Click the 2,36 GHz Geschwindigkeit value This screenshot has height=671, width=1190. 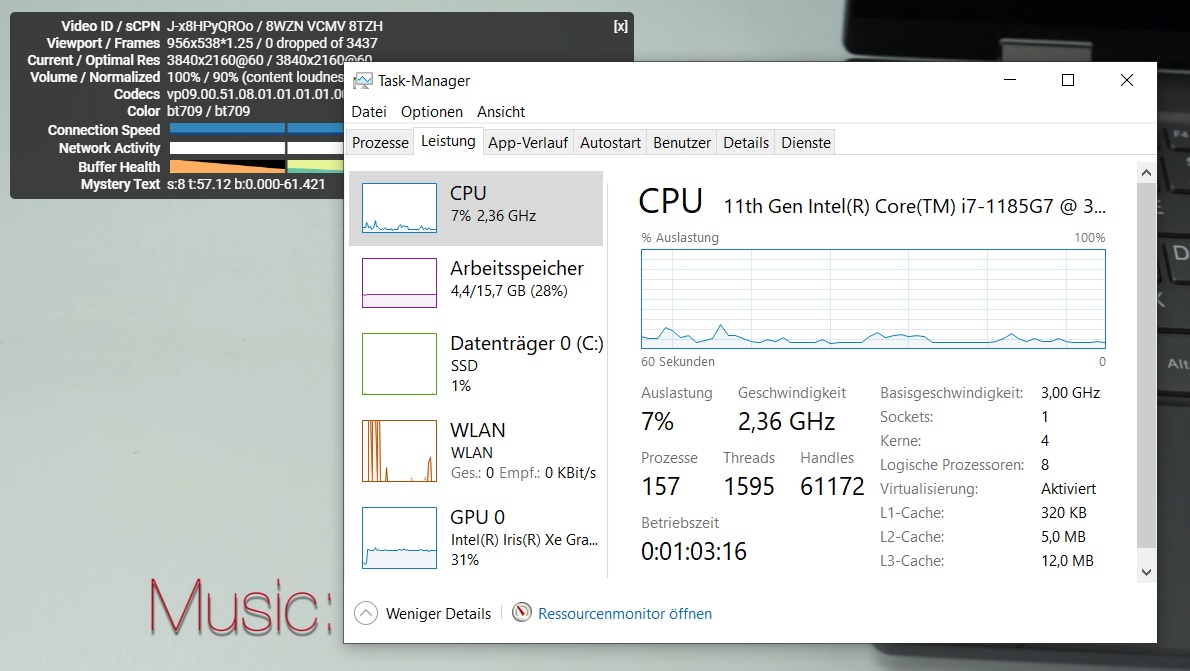tap(786, 421)
